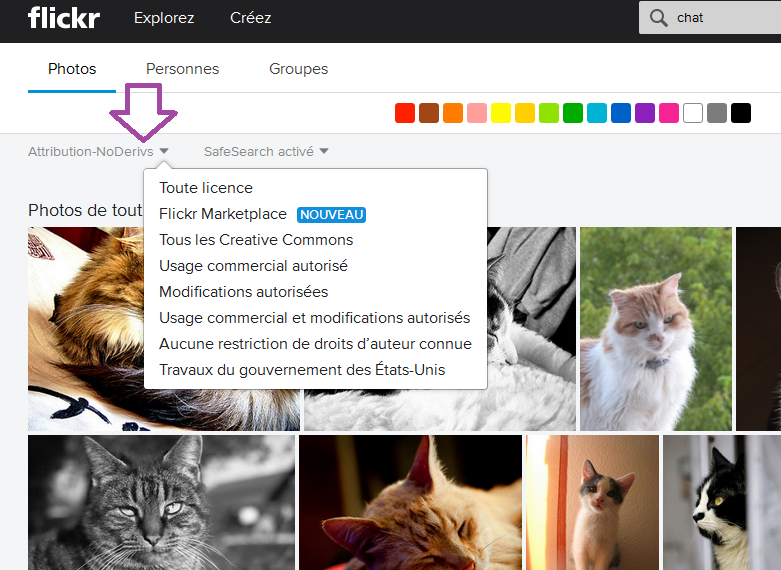
Task: Choose 'Modifications autorisées' option
Action: tap(244, 292)
